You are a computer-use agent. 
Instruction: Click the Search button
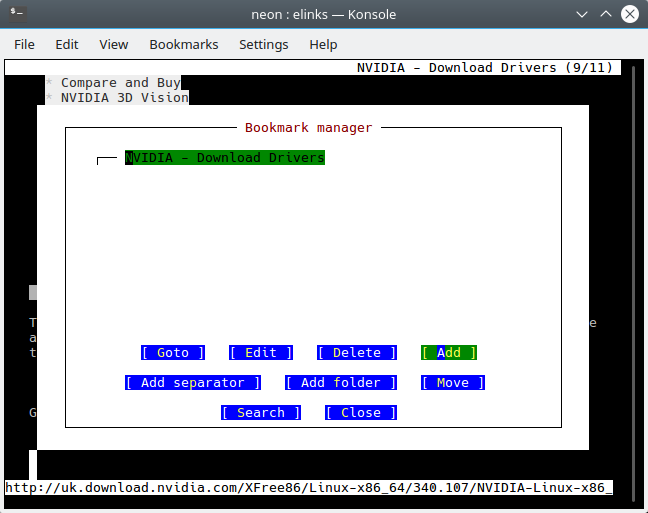tap(261, 413)
